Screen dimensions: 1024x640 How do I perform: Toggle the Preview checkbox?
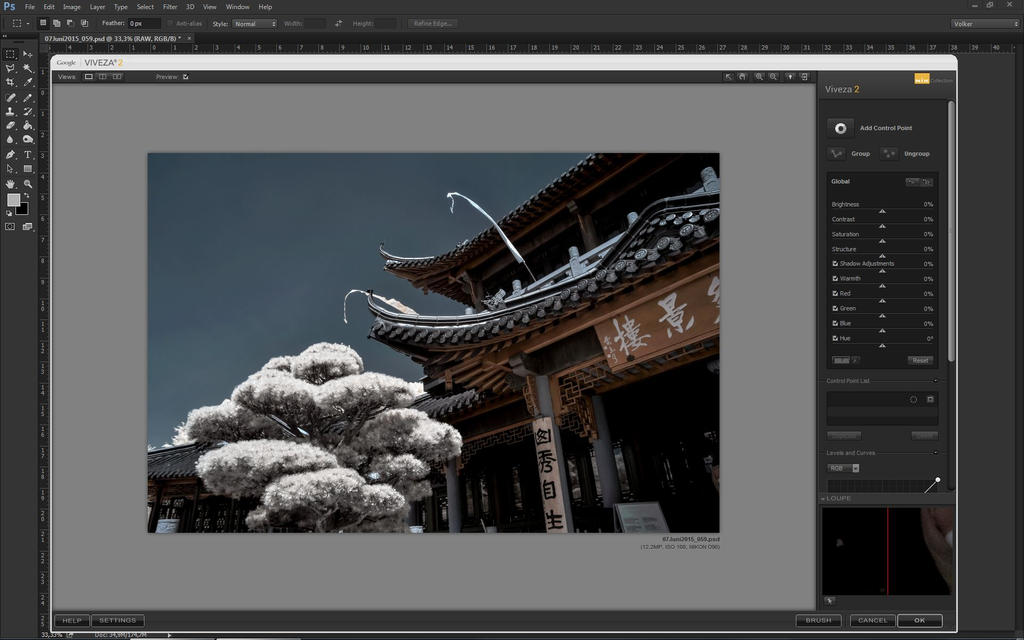point(185,77)
